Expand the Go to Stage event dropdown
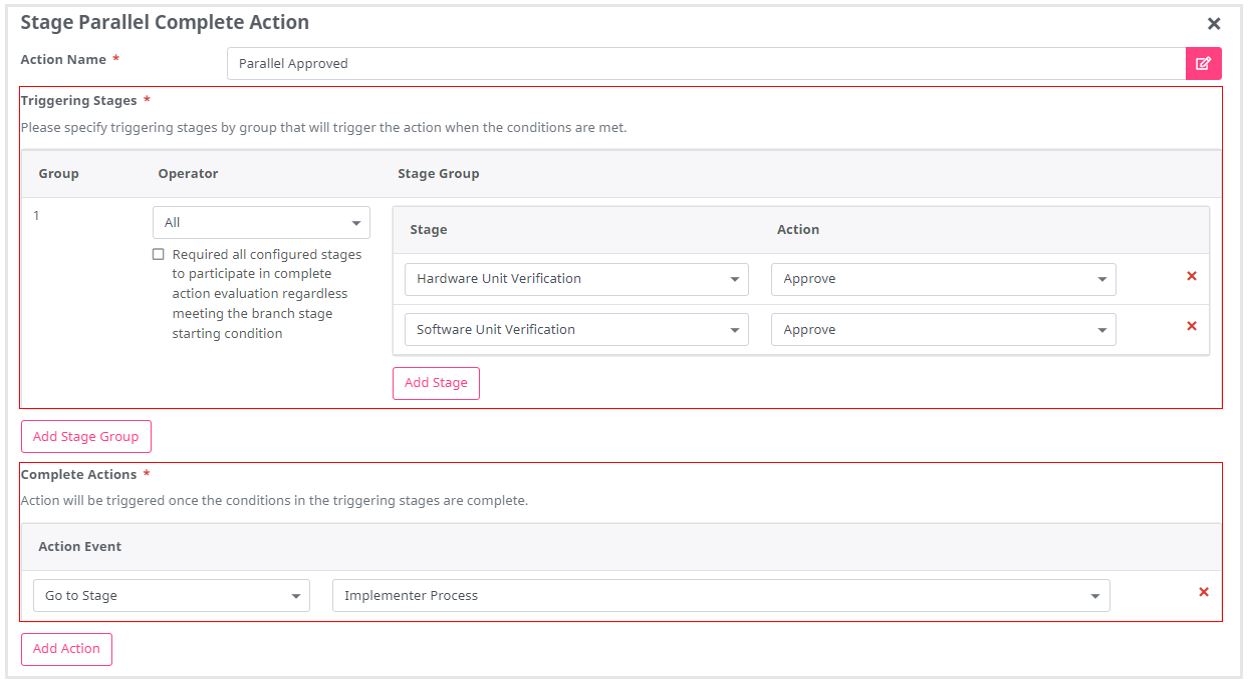The height and width of the screenshot is (682, 1251). [x=171, y=596]
